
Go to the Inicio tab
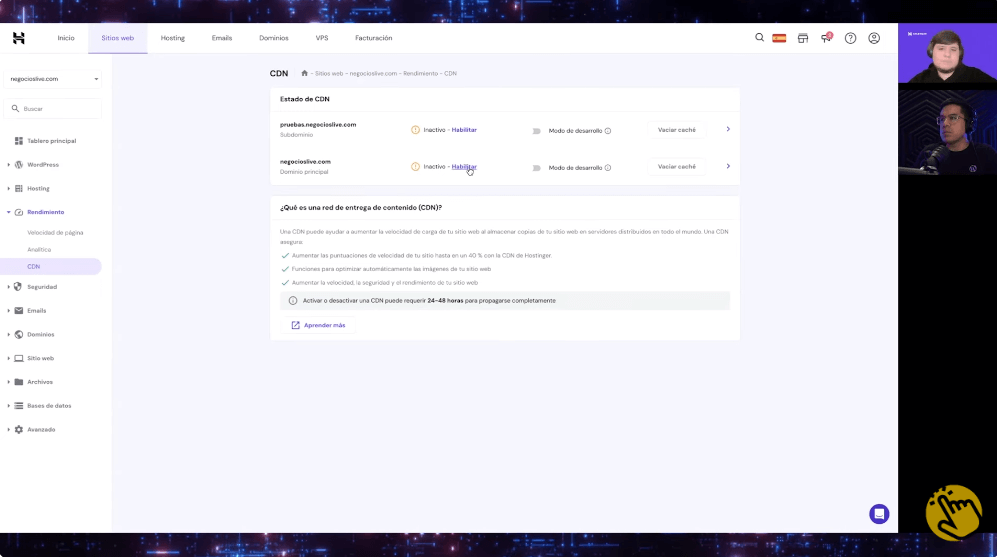66,38
